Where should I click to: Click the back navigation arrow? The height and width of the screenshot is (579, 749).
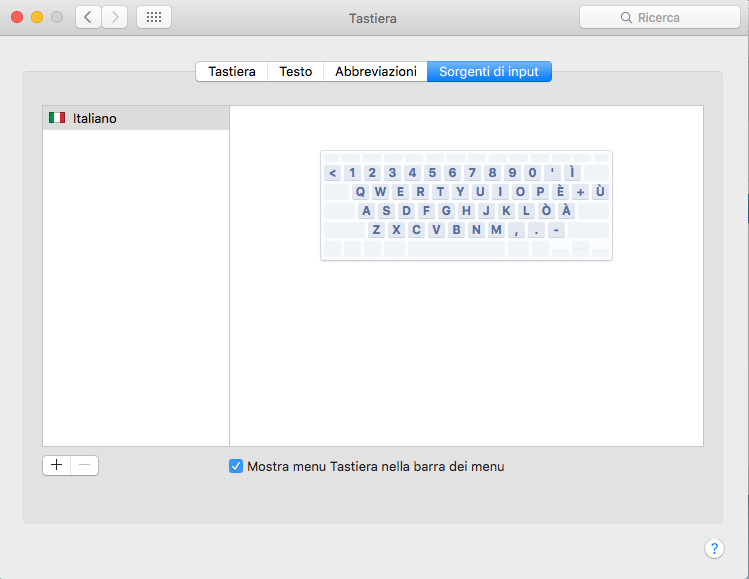[89, 17]
